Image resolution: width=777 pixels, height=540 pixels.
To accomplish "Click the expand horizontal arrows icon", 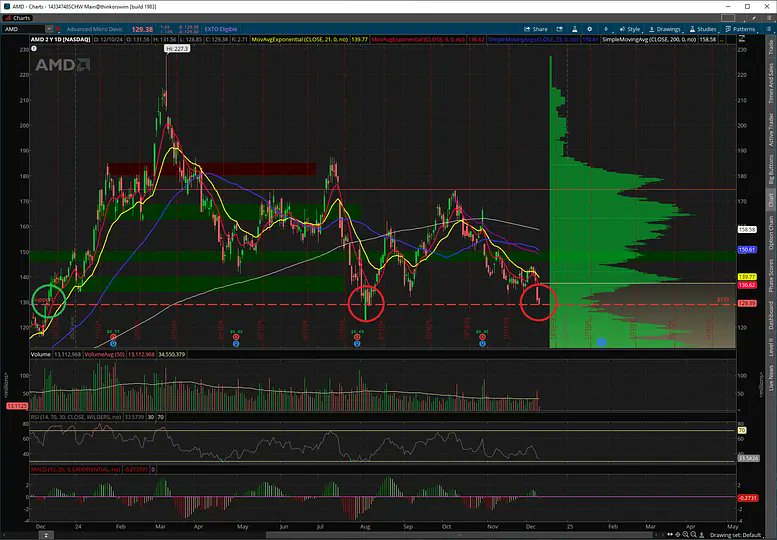I will 670,535.
